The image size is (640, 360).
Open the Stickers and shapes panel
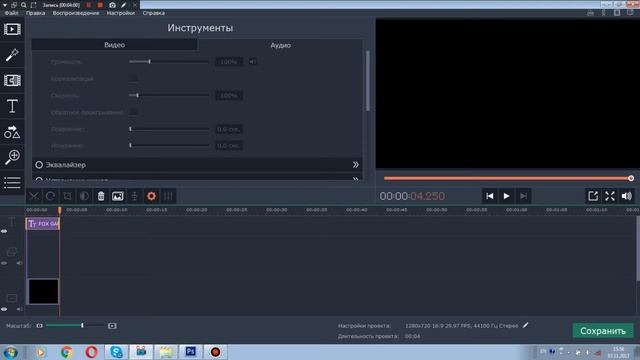pyautogui.click(x=12, y=132)
